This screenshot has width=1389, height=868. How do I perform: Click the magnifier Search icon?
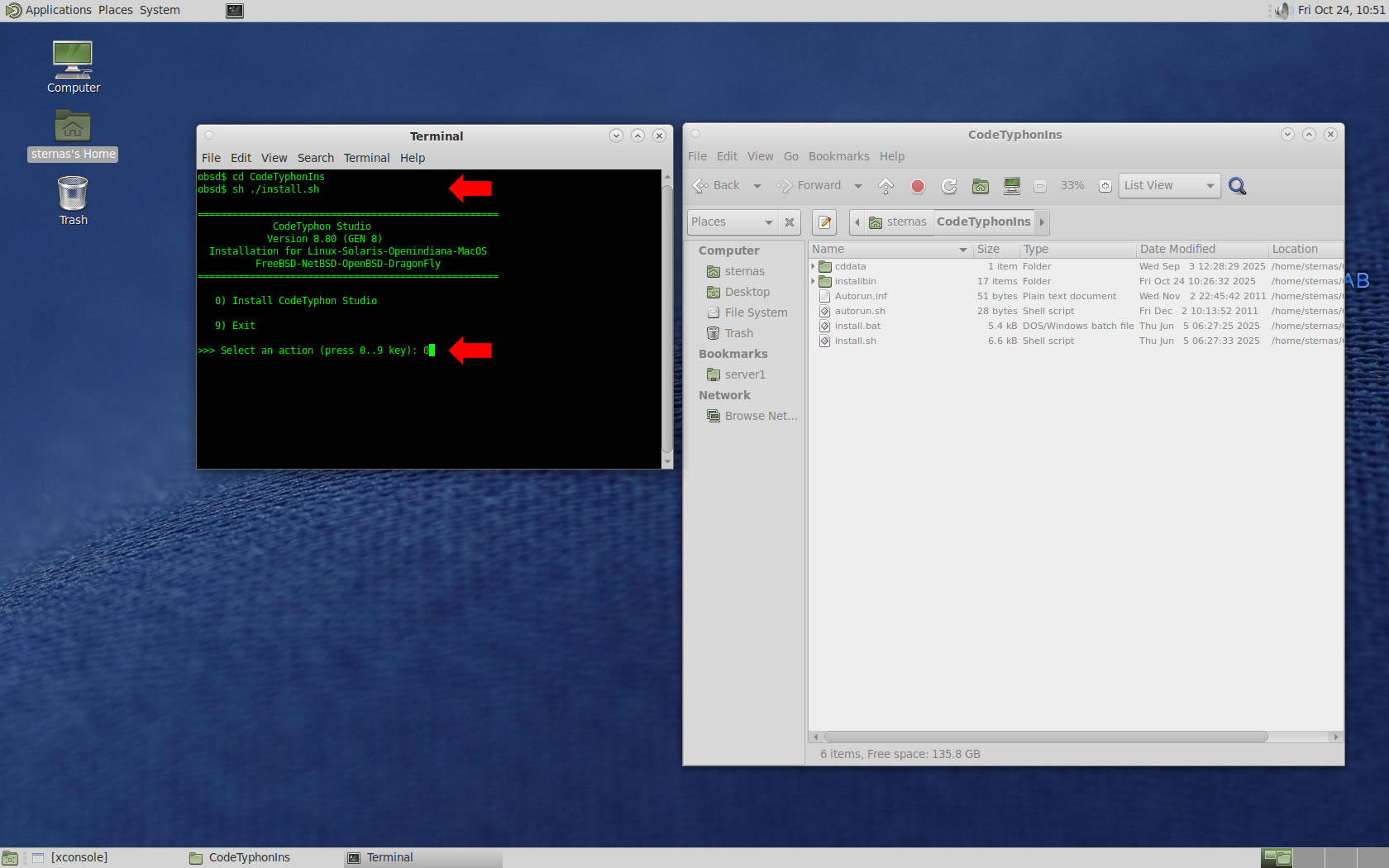[1237, 186]
